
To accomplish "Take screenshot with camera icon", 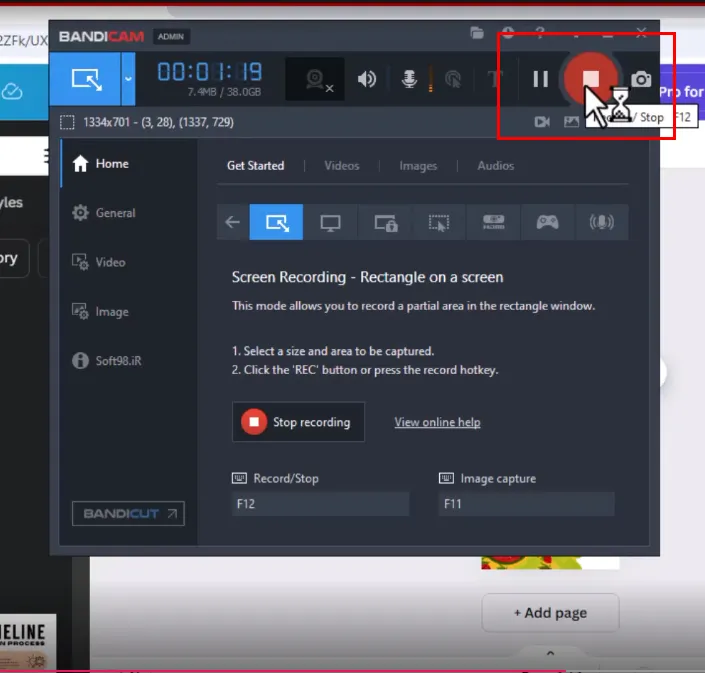I will click(x=641, y=80).
